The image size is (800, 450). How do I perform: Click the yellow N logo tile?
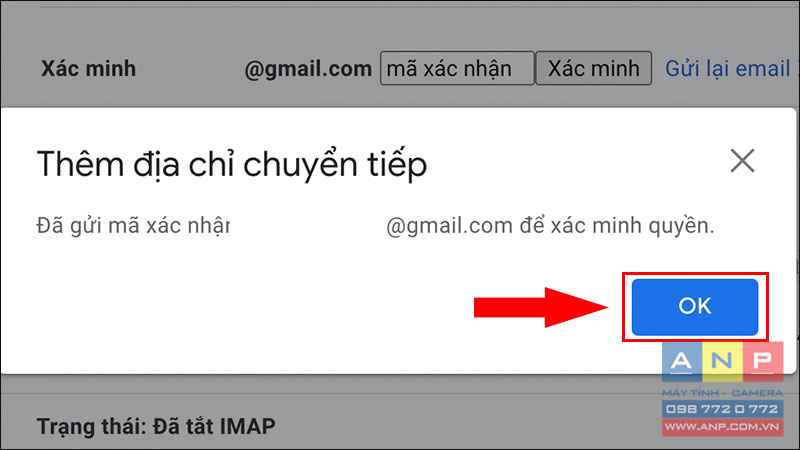722,362
